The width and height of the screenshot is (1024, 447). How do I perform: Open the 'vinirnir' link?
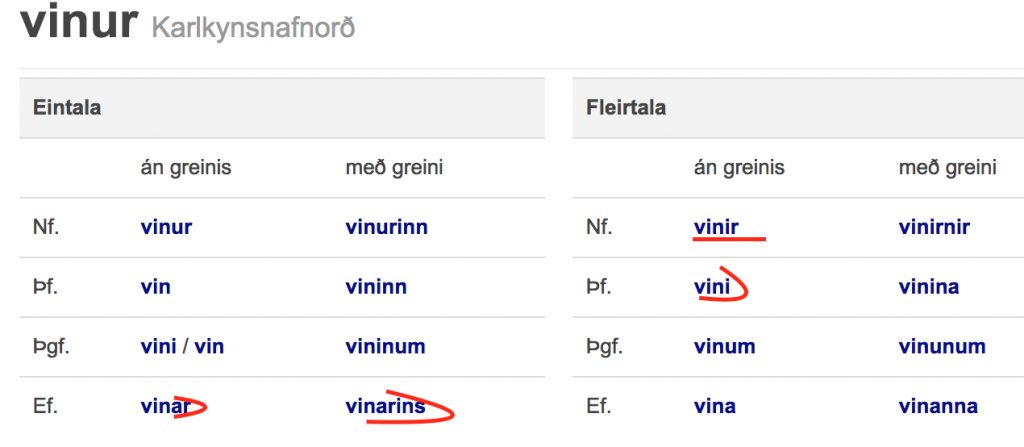click(934, 227)
